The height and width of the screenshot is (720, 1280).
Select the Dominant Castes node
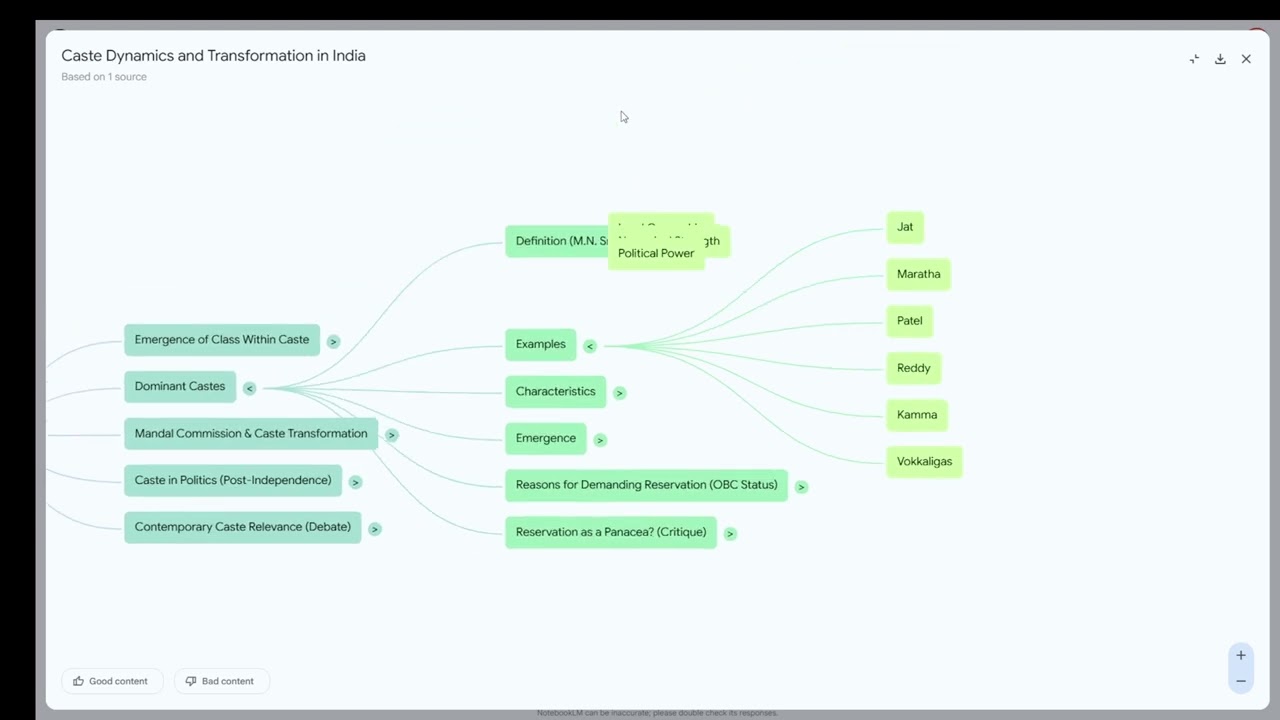pos(180,387)
